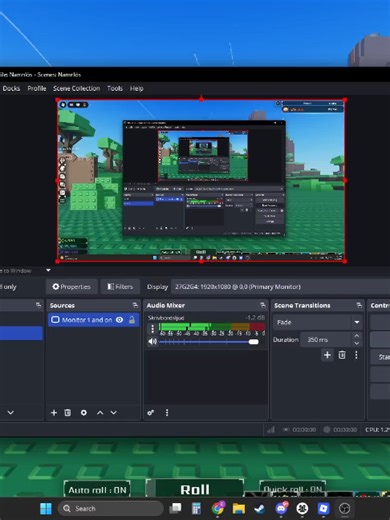This screenshot has width=390, height=520.
Task: Remove the selected source with trash icon
Action: pos(68,413)
